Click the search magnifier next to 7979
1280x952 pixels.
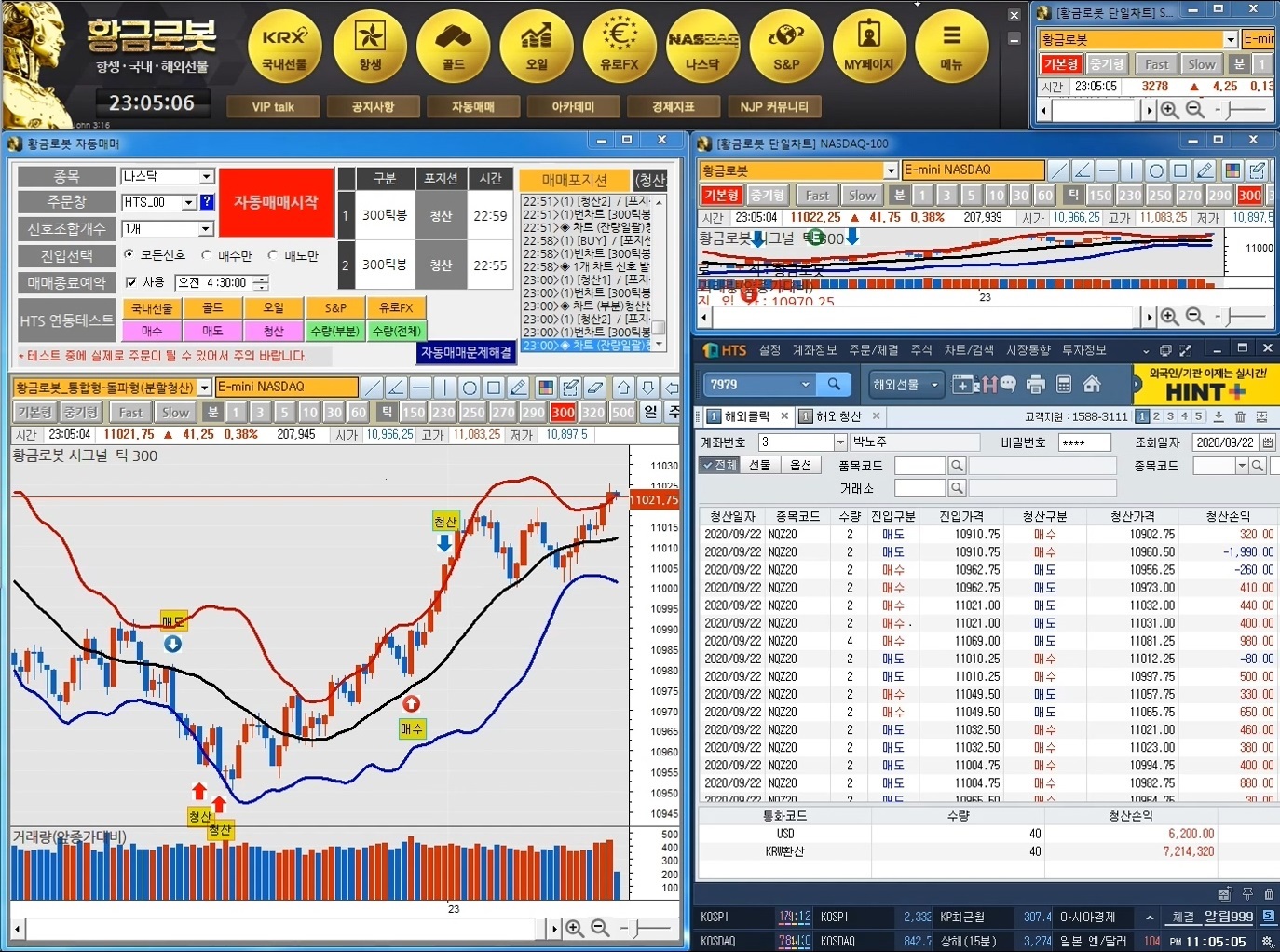click(x=834, y=384)
